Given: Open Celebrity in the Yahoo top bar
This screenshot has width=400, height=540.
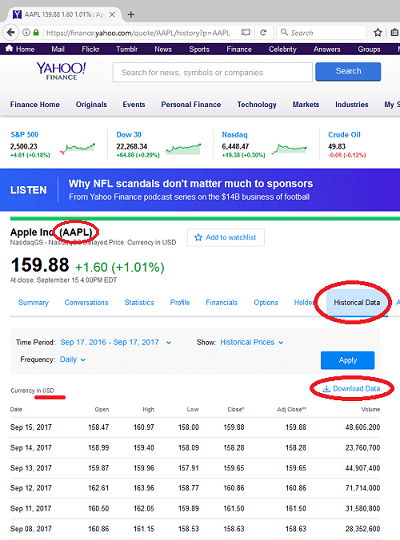Looking at the screenshot, I should 283,49.
